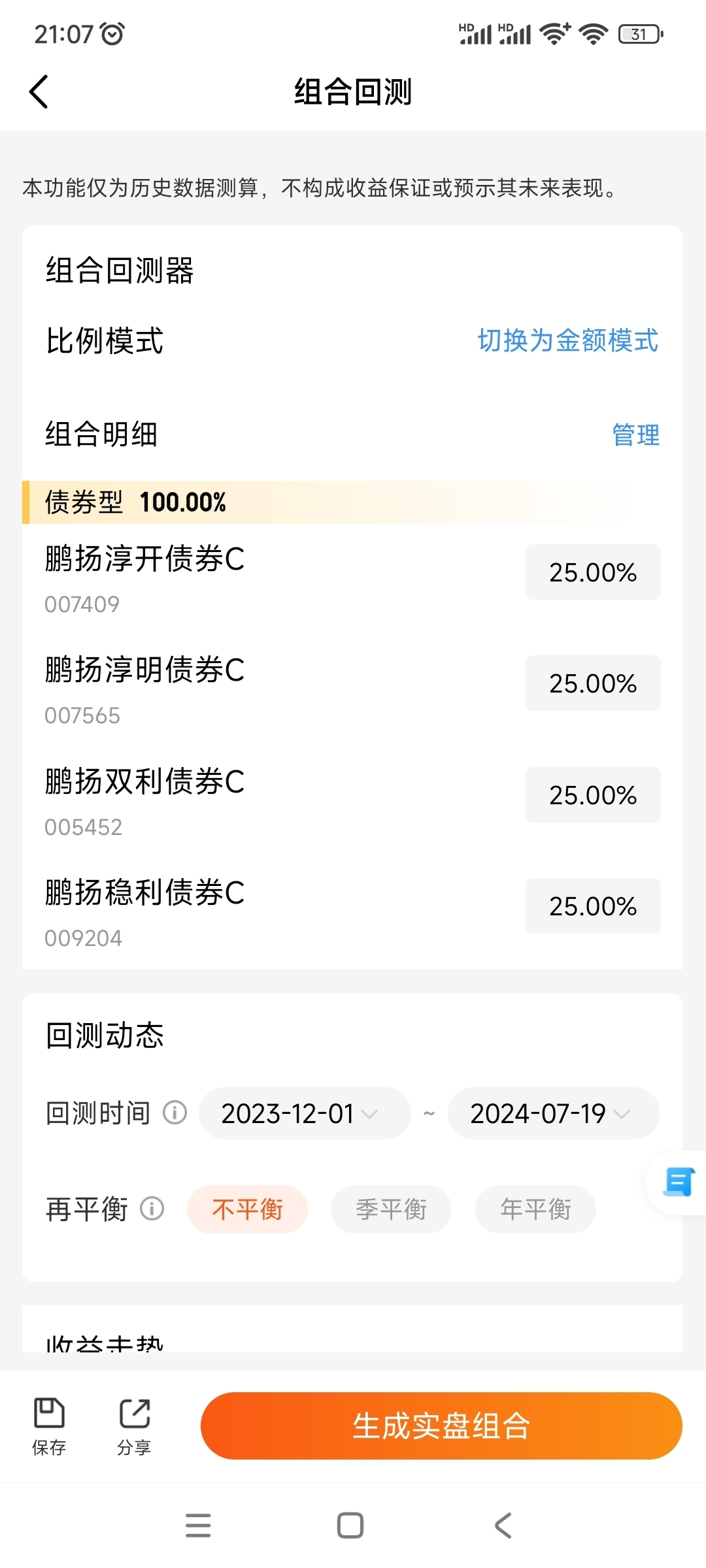
Task: Edit 鹏扬双利债券C percentage field
Action: point(593,794)
